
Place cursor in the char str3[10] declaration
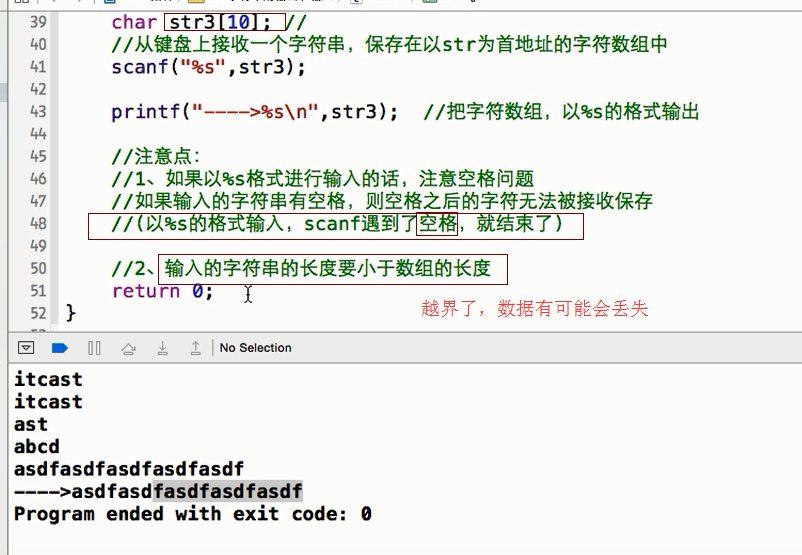coord(191,22)
